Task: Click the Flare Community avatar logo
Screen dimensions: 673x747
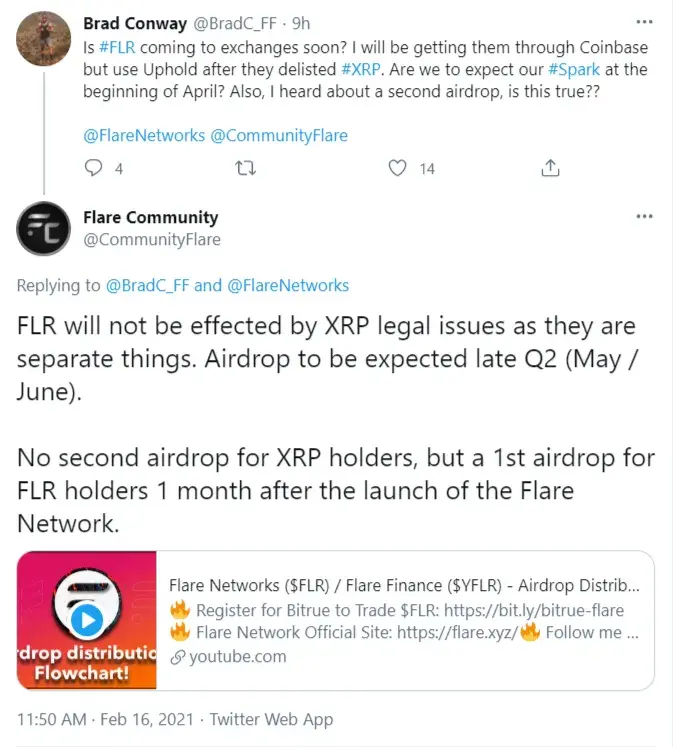Action: tap(44, 229)
